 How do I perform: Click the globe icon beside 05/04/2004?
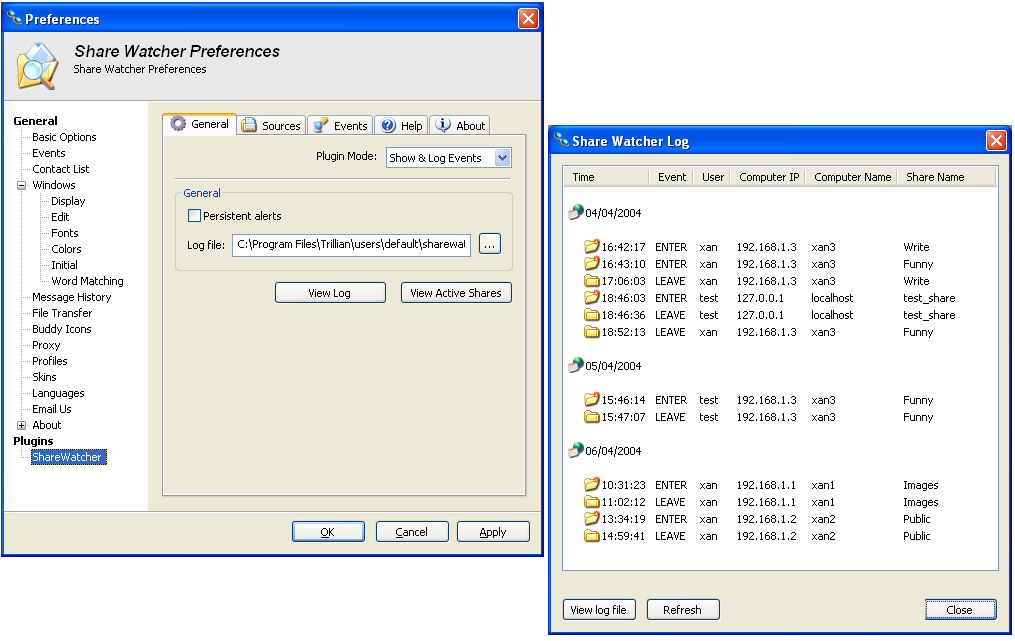click(575, 365)
